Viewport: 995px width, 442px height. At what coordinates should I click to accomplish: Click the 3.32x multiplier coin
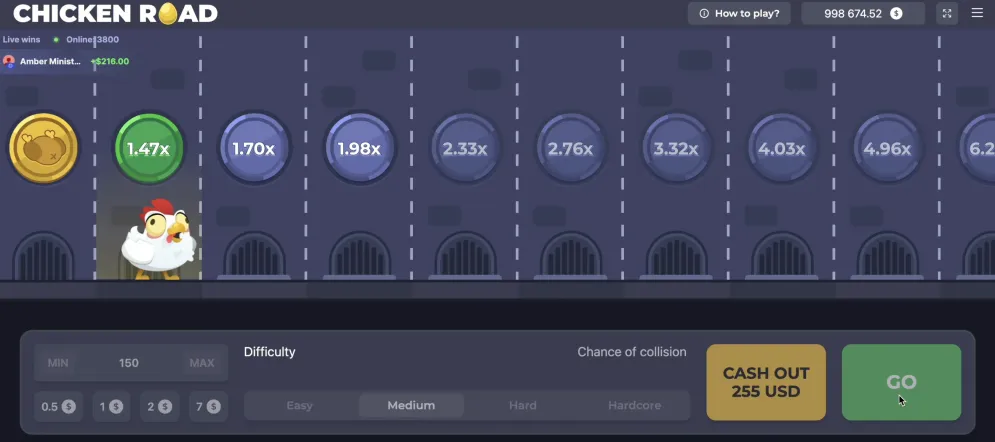tap(676, 148)
